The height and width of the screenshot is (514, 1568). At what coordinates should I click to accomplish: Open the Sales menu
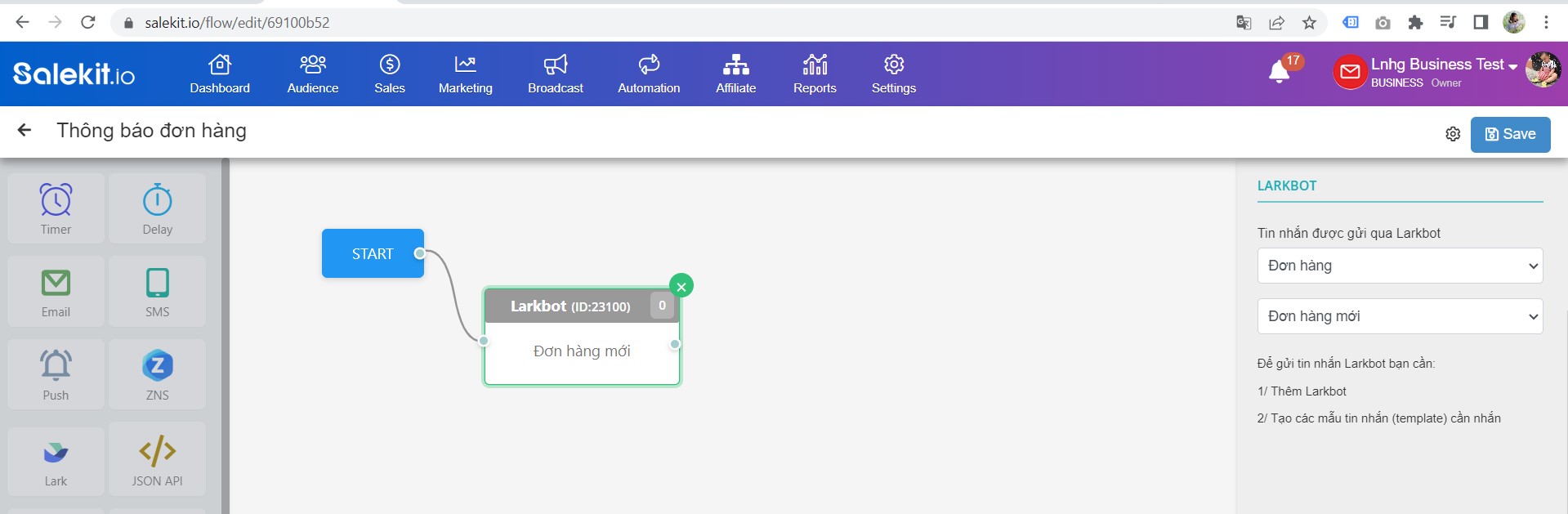[x=390, y=74]
